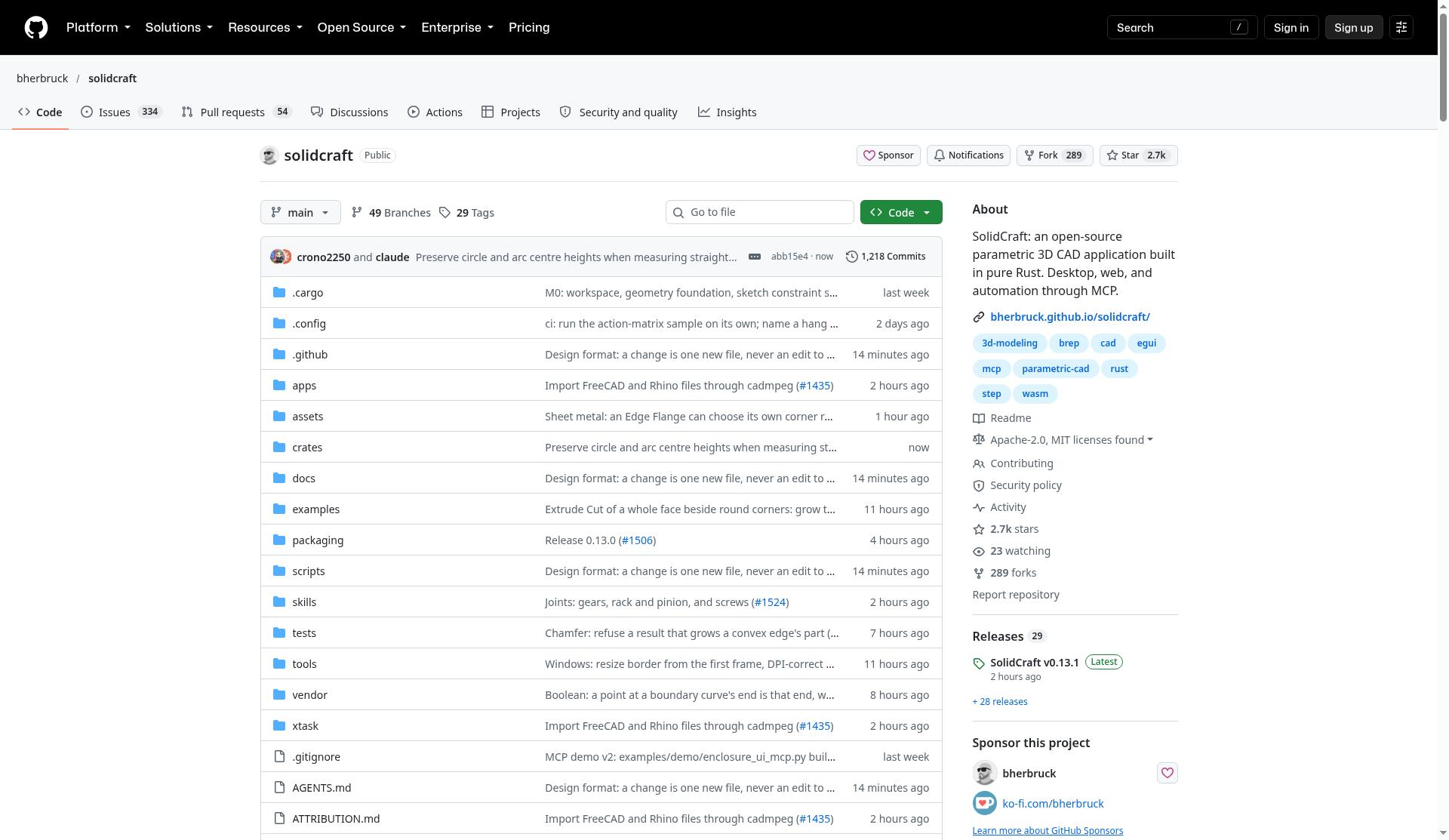Image resolution: width=1449 pixels, height=840 pixels.
Task: Open the + 28 releases link
Action: 999,702
